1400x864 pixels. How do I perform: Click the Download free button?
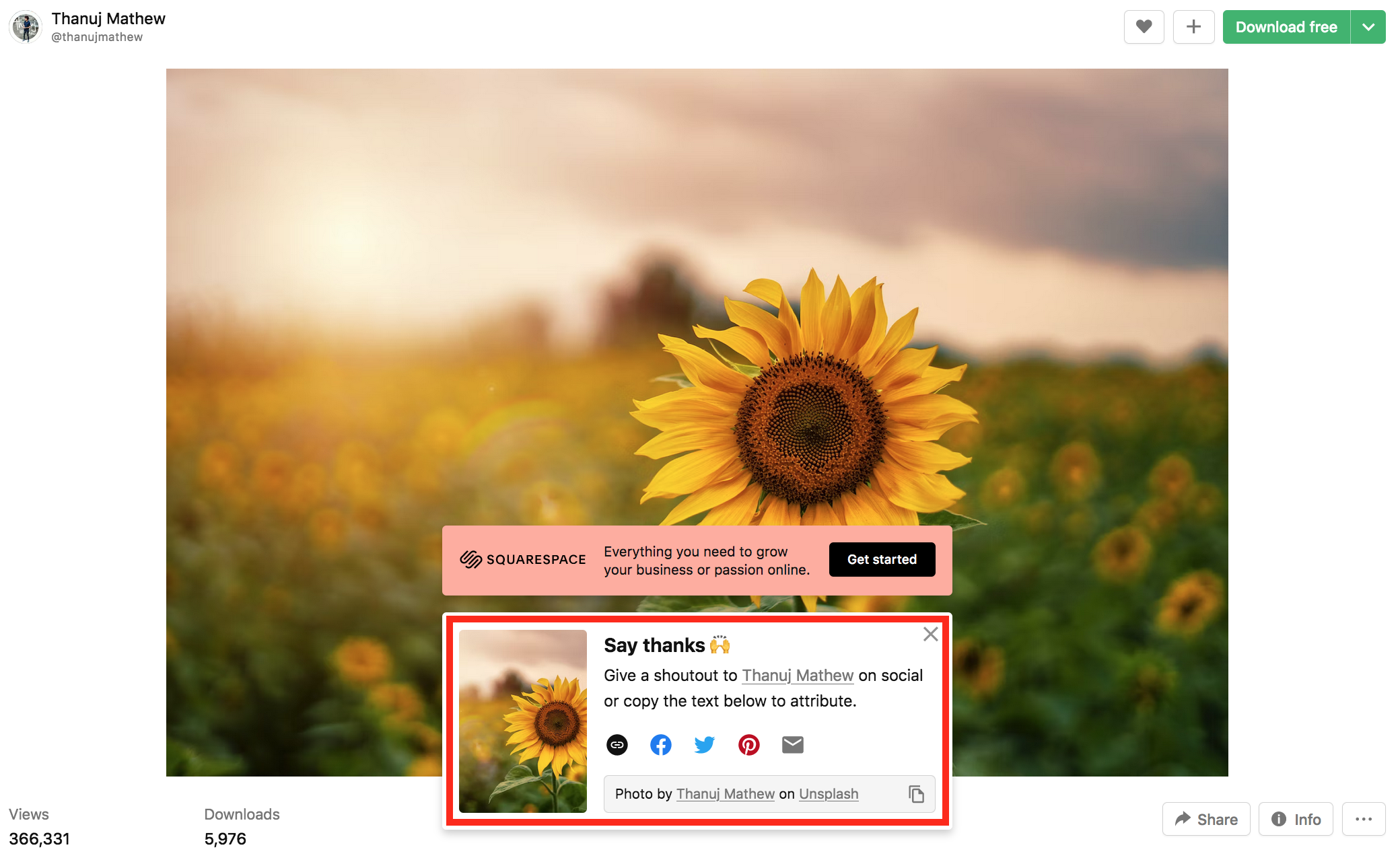point(1286,27)
